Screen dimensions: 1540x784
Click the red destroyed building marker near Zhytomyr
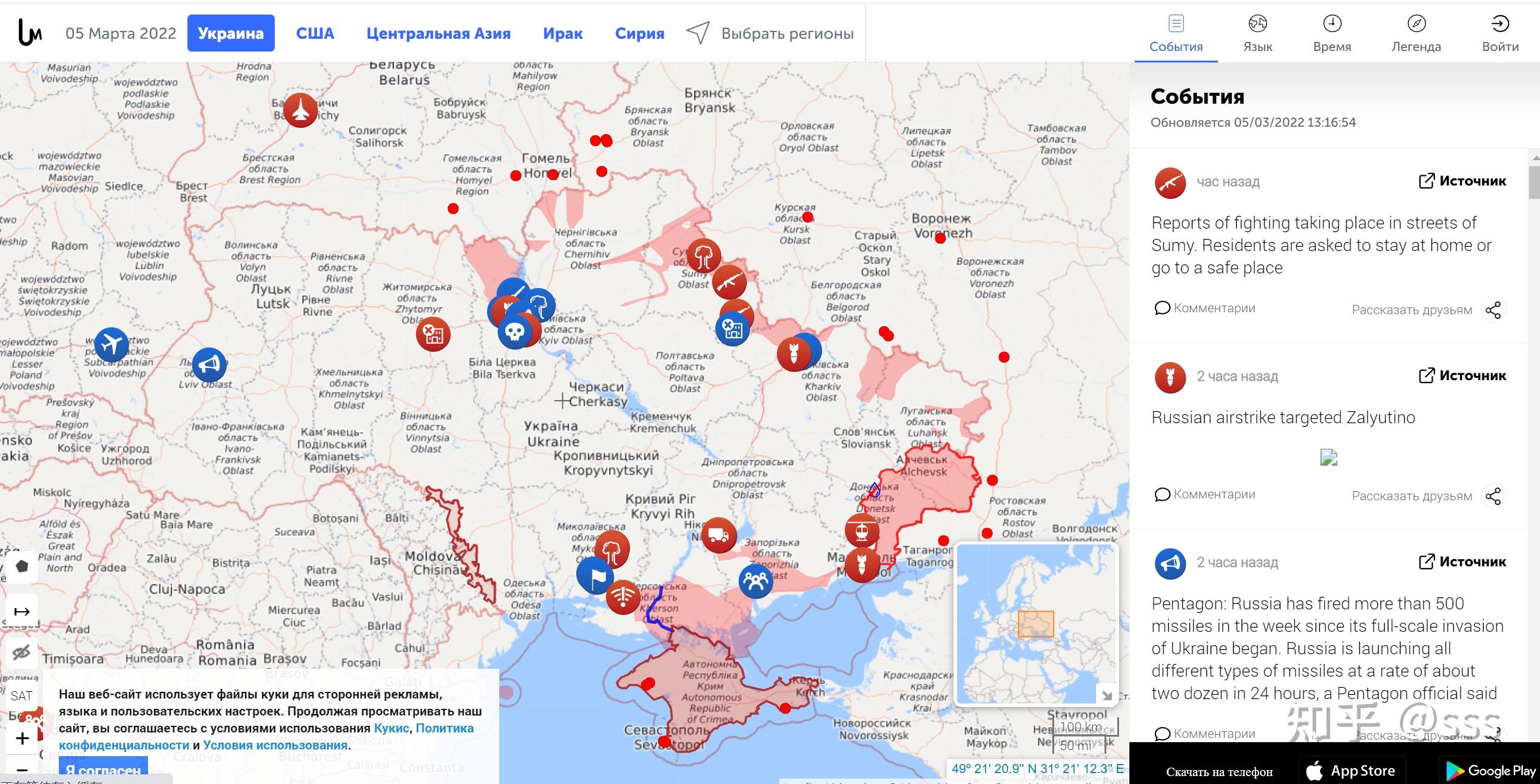click(x=433, y=333)
